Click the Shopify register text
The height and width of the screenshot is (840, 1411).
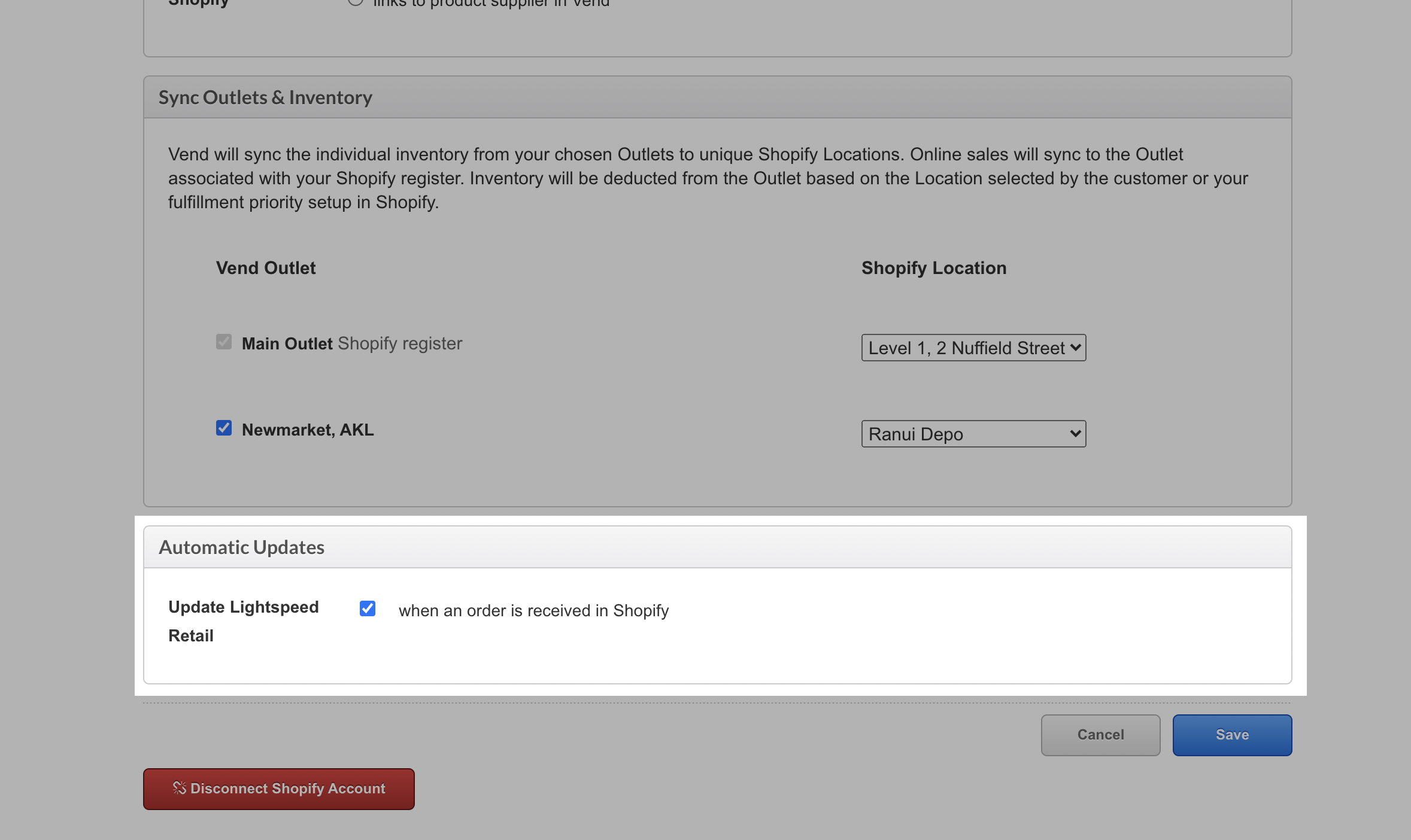tap(400, 344)
